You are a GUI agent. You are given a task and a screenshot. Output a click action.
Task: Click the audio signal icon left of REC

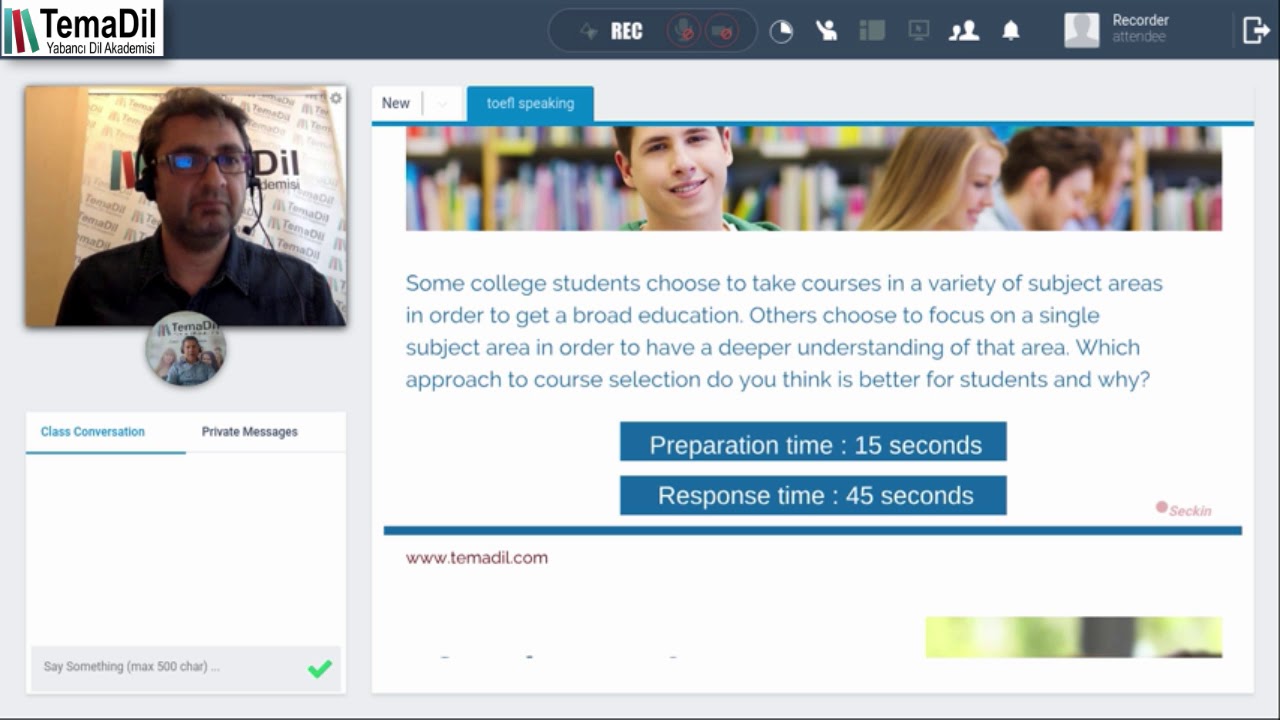click(588, 31)
